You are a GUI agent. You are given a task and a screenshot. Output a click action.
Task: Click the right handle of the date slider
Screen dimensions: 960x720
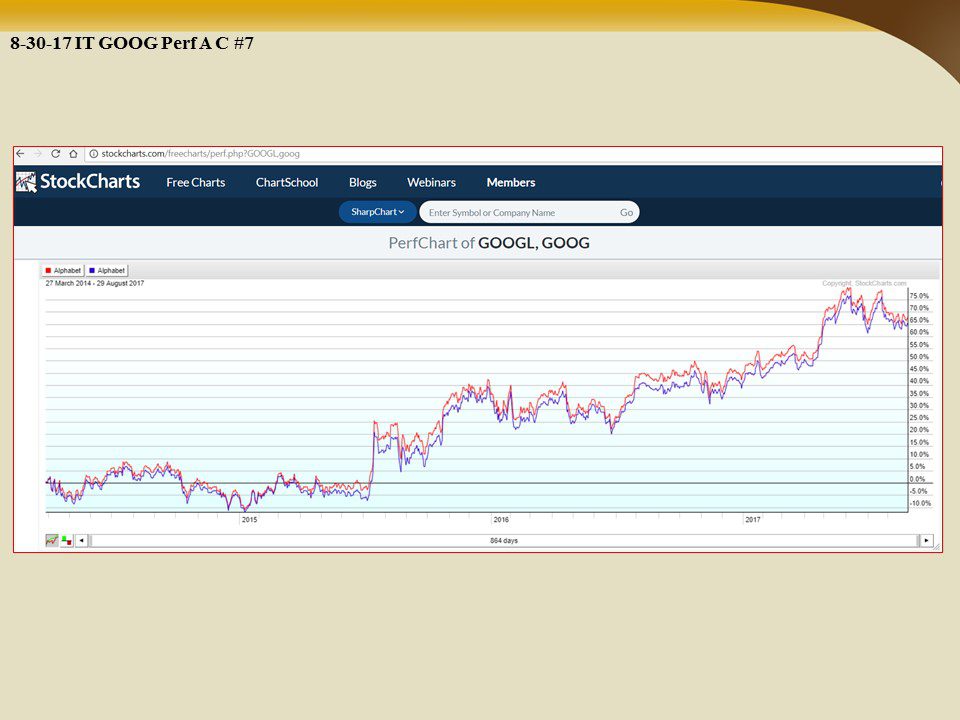pos(918,541)
